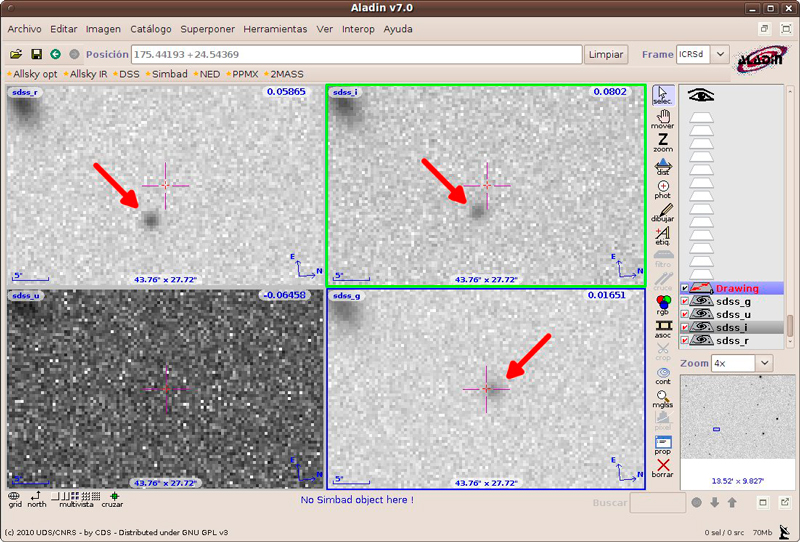Toggle the sdss_i layer checkbox
This screenshot has width=800, height=542.
pyautogui.click(x=685, y=327)
